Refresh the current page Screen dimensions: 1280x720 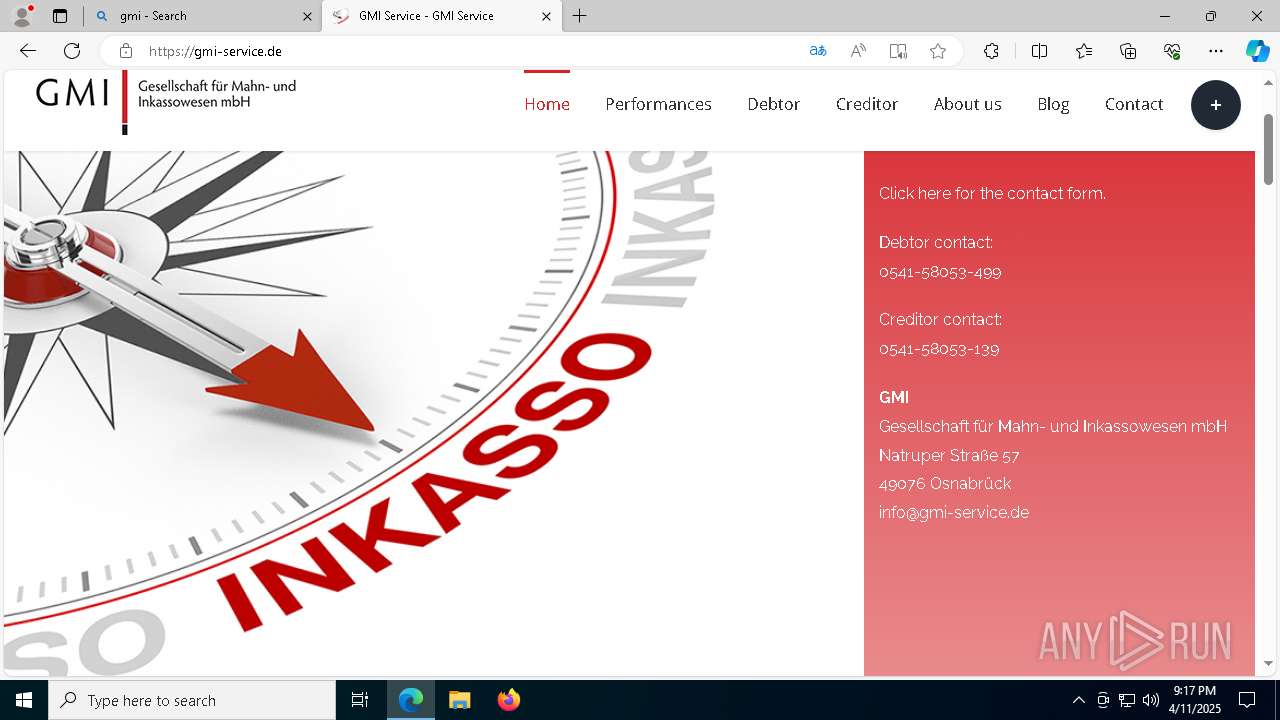point(72,51)
